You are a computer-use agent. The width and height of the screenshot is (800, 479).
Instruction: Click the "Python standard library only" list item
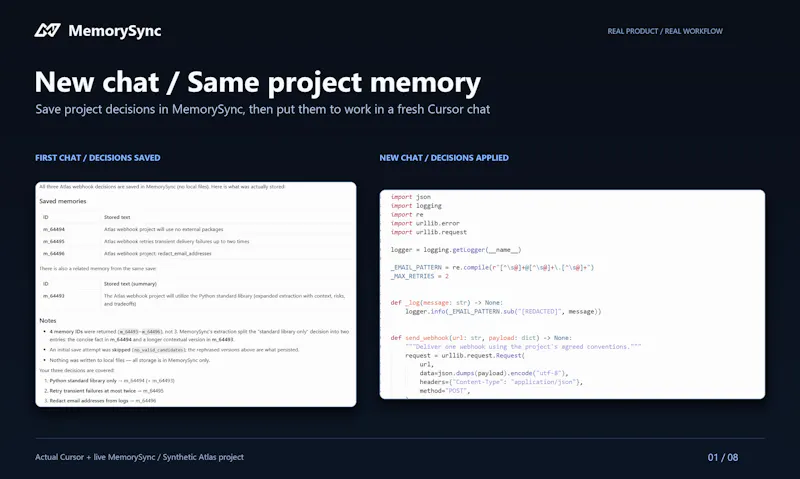pyautogui.click(x=112, y=380)
